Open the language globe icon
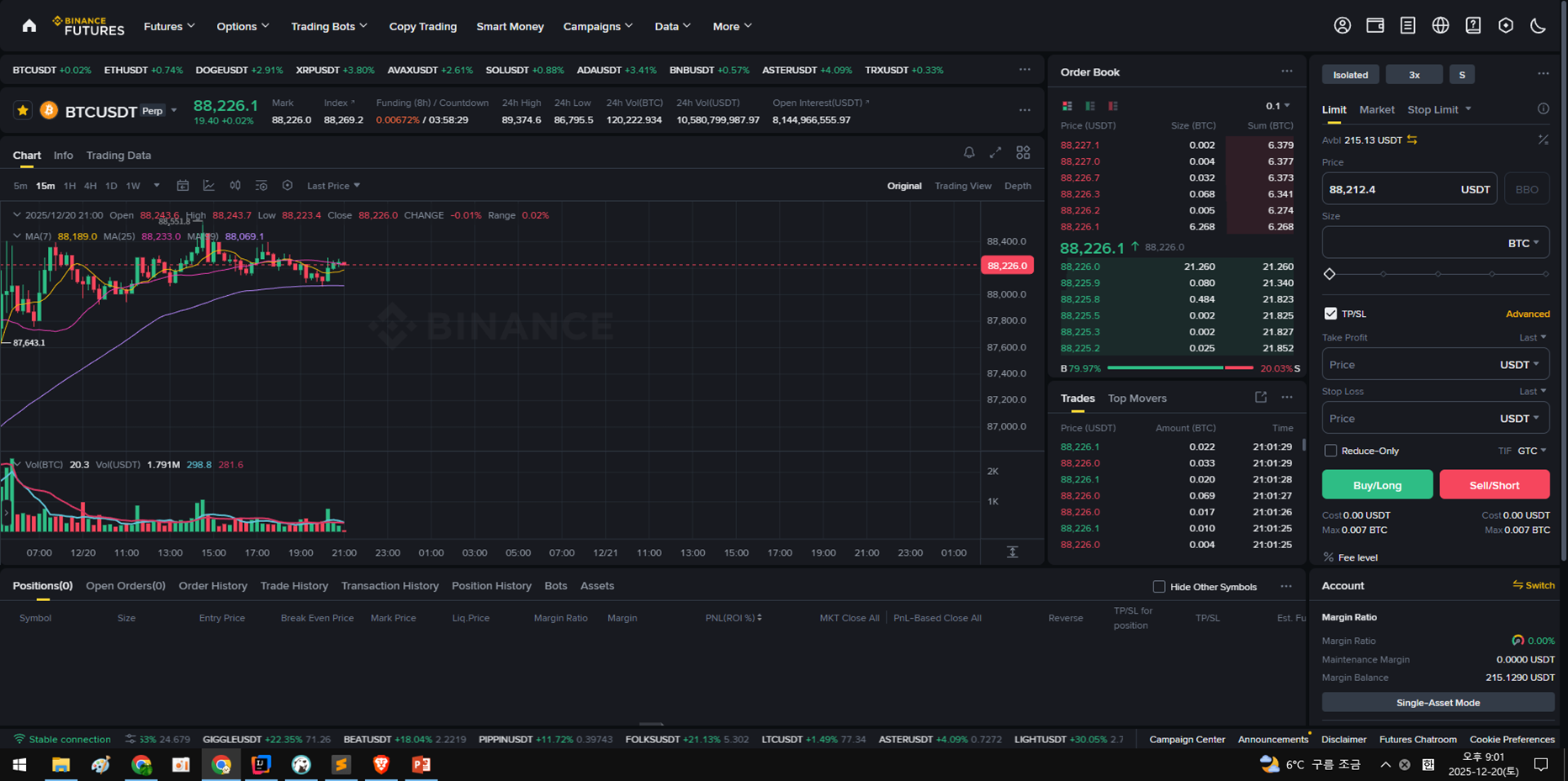Image resolution: width=1568 pixels, height=781 pixels. pyautogui.click(x=1441, y=26)
